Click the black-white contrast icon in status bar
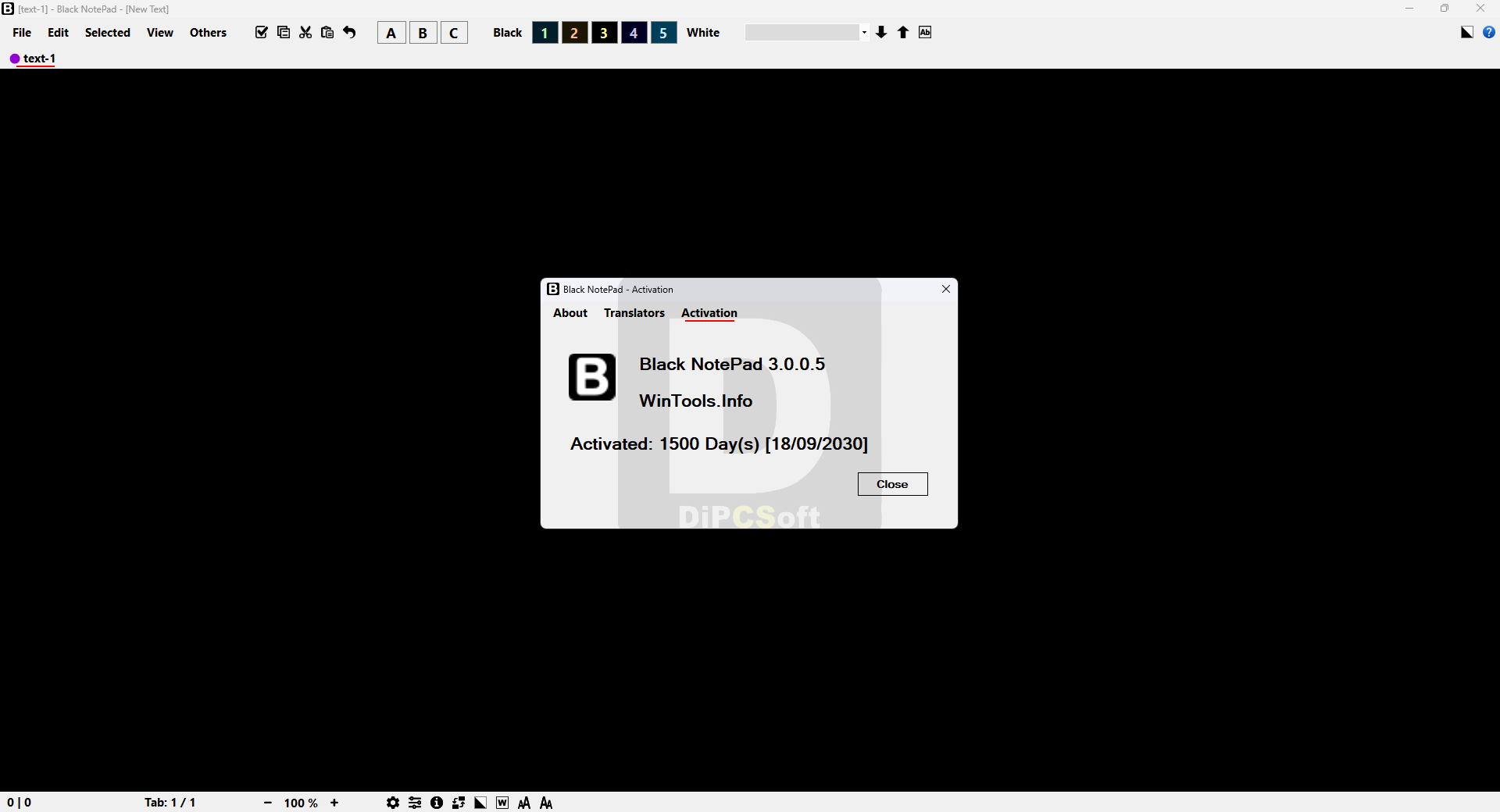Screen dimensions: 1500x812 click(x=480, y=803)
